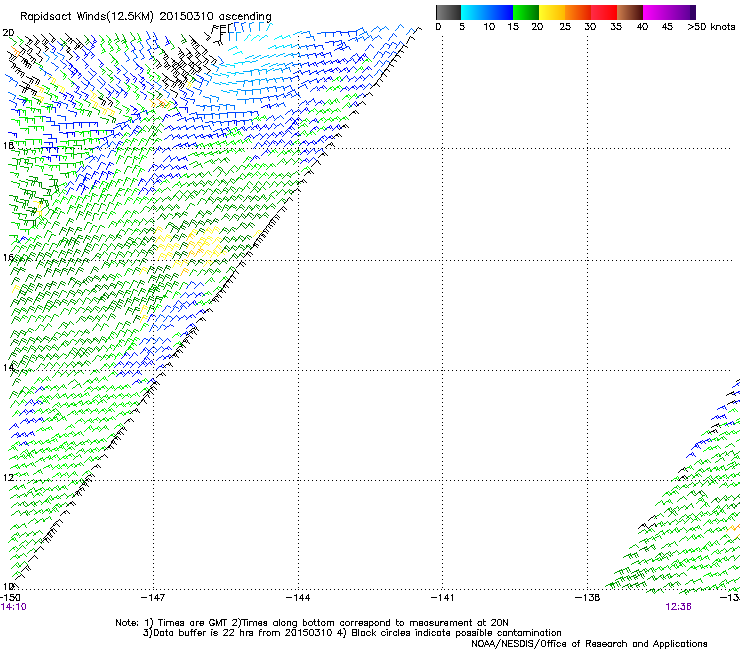
Task: Click the 16 latitude axis label
Action: click(x=8, y=258)
